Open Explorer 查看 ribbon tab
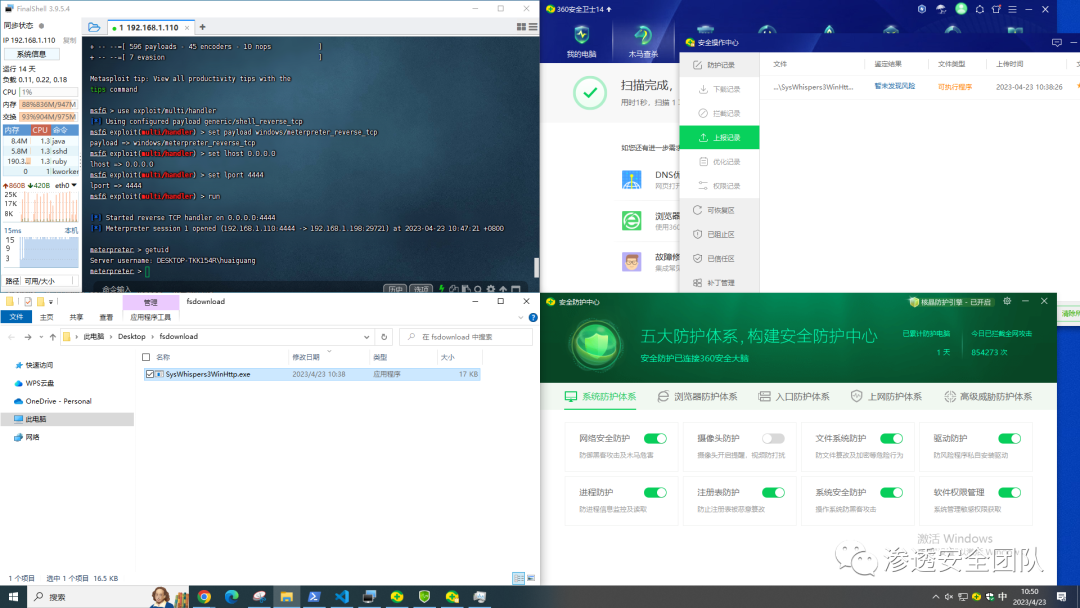 106,317
